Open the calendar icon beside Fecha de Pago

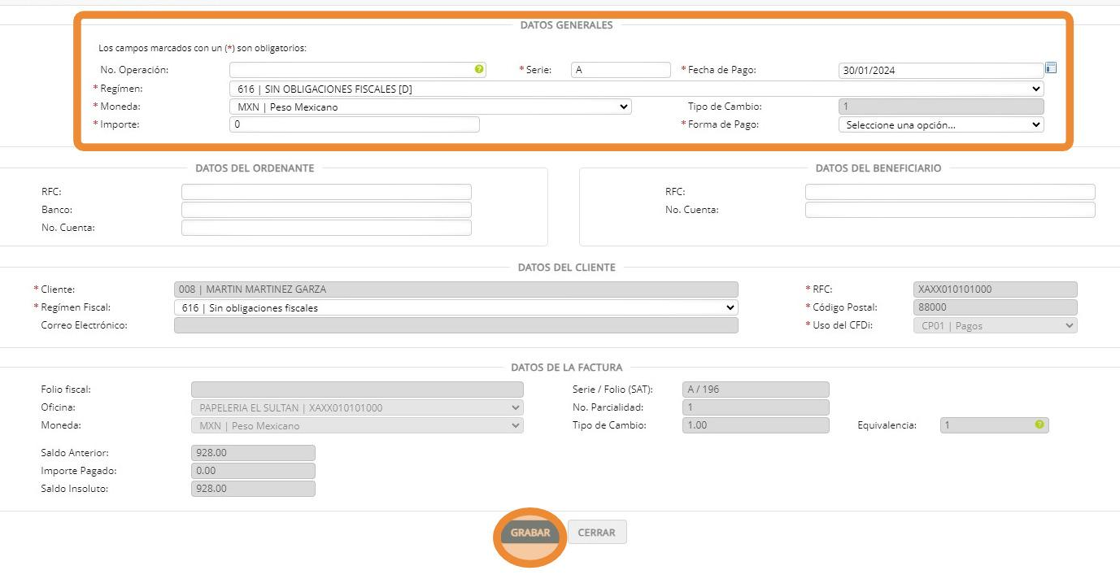coord(1051,69)
